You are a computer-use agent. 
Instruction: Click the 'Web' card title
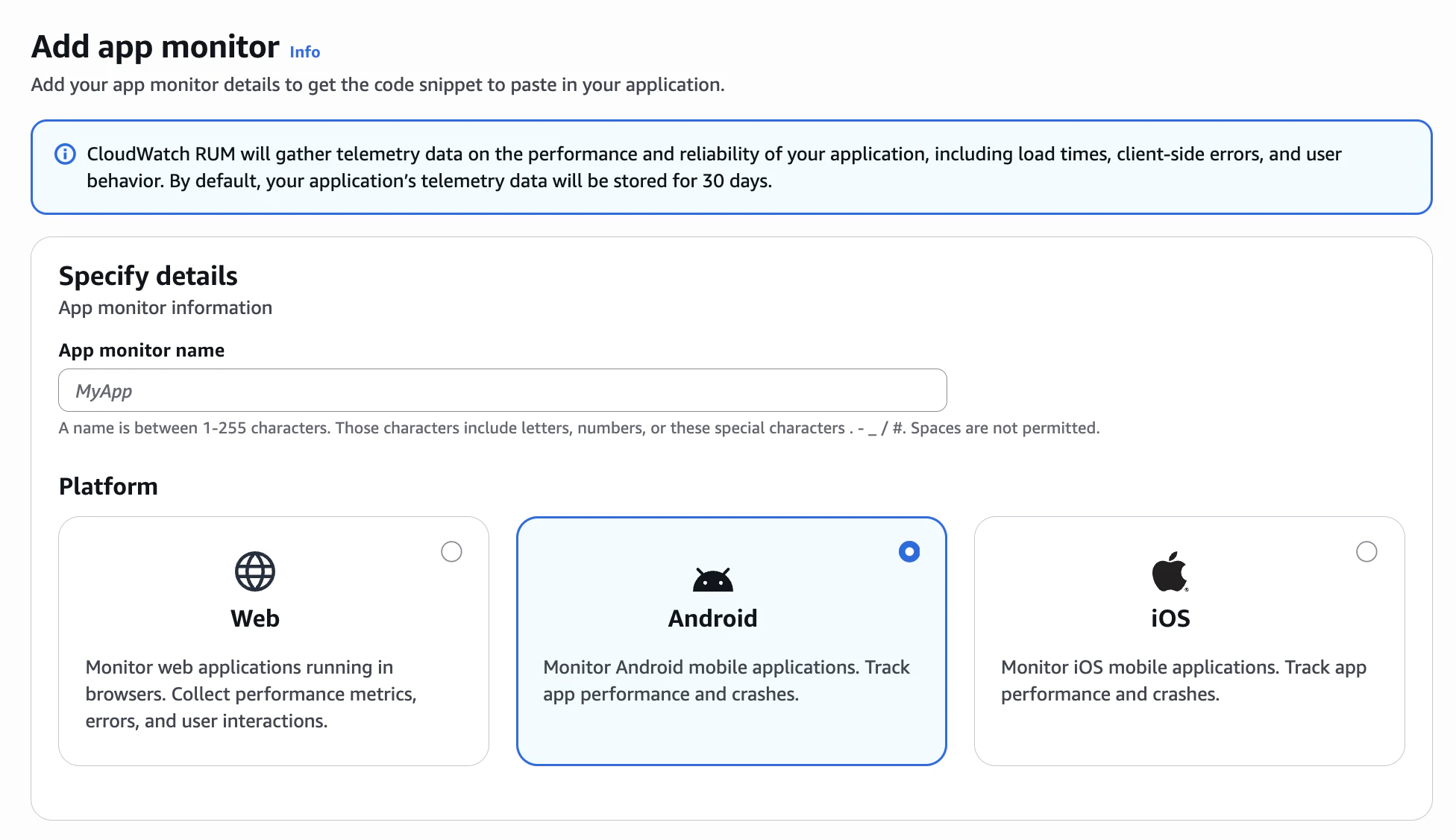(255, 618)
